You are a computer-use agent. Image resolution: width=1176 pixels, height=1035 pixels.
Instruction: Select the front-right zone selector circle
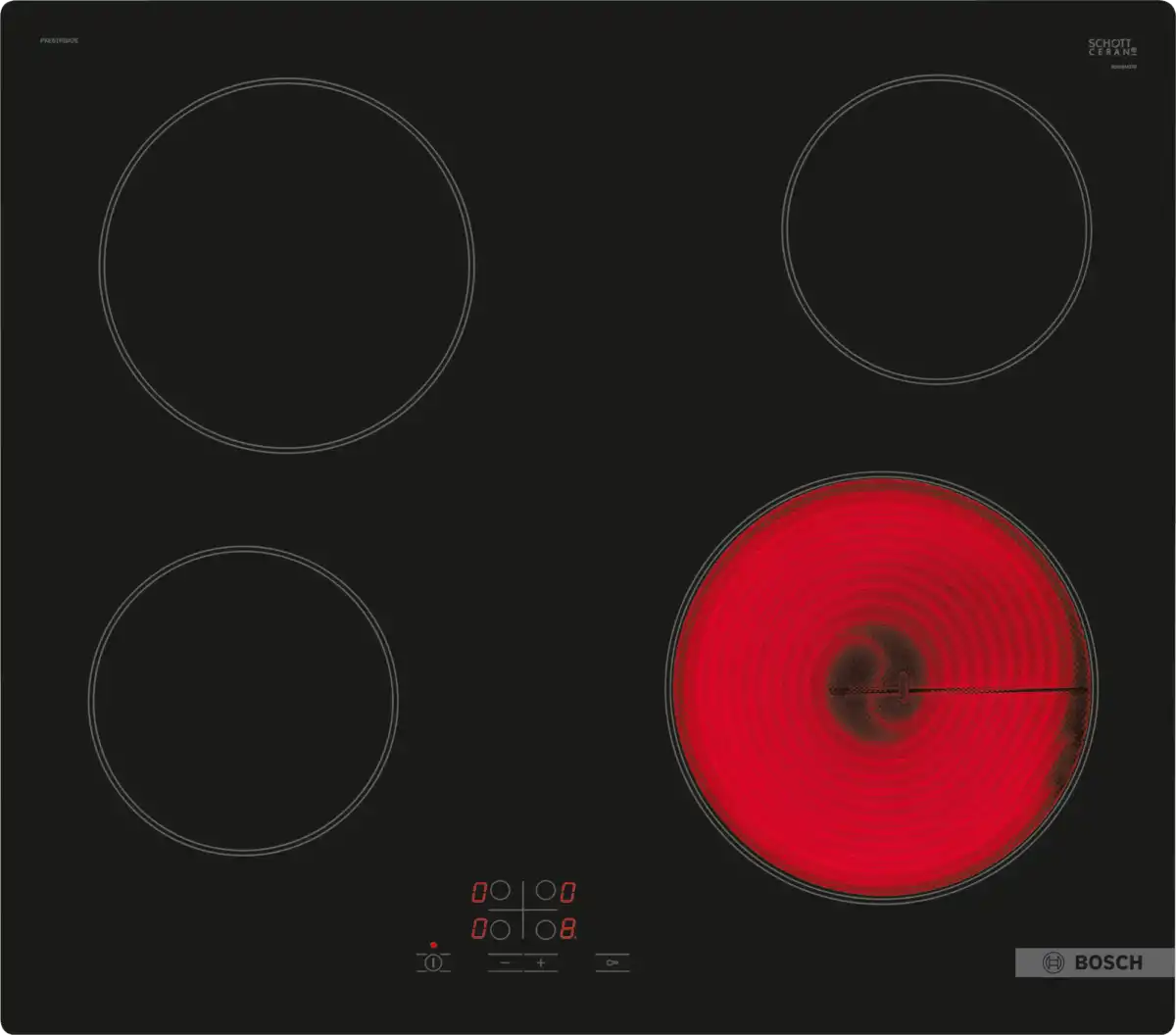pos(545,927)
